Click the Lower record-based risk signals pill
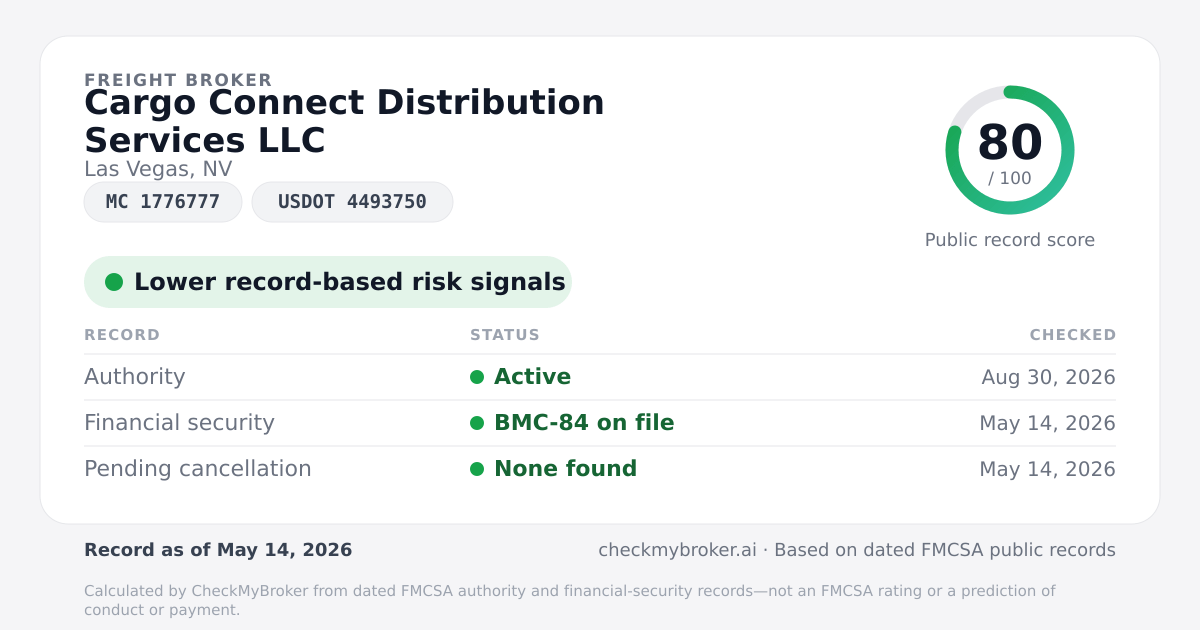Screen dimensions: 1200x630 (x=328, y=282)
